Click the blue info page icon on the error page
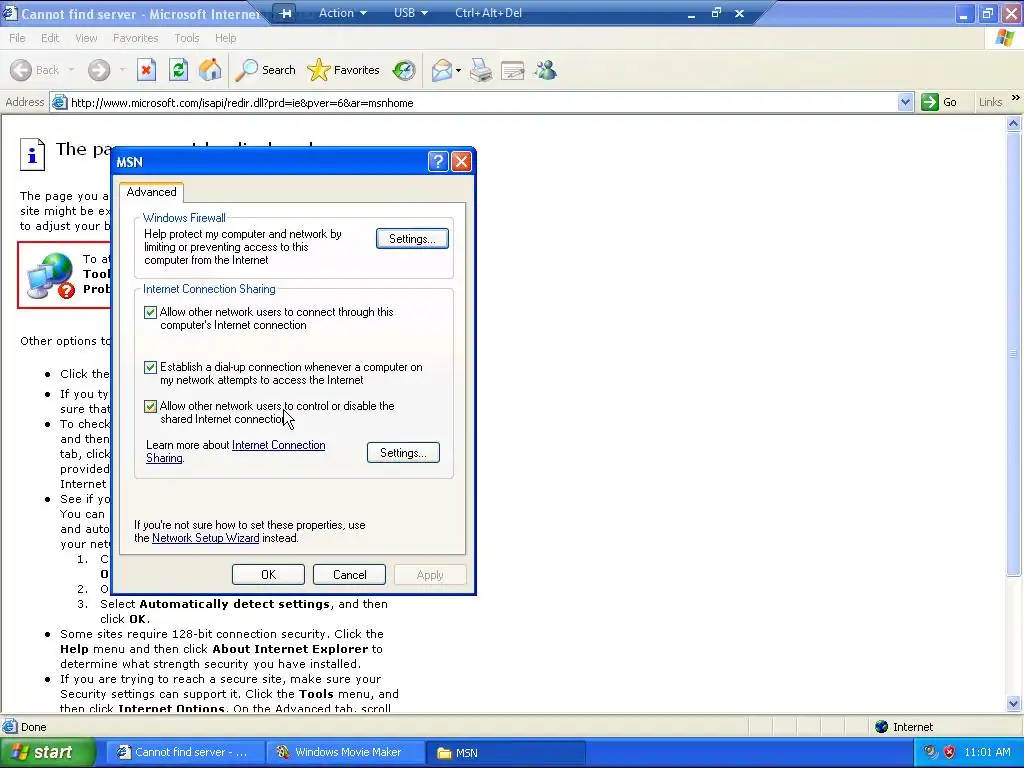Screen dimensions: 1024x768 [x=32, y=155]
